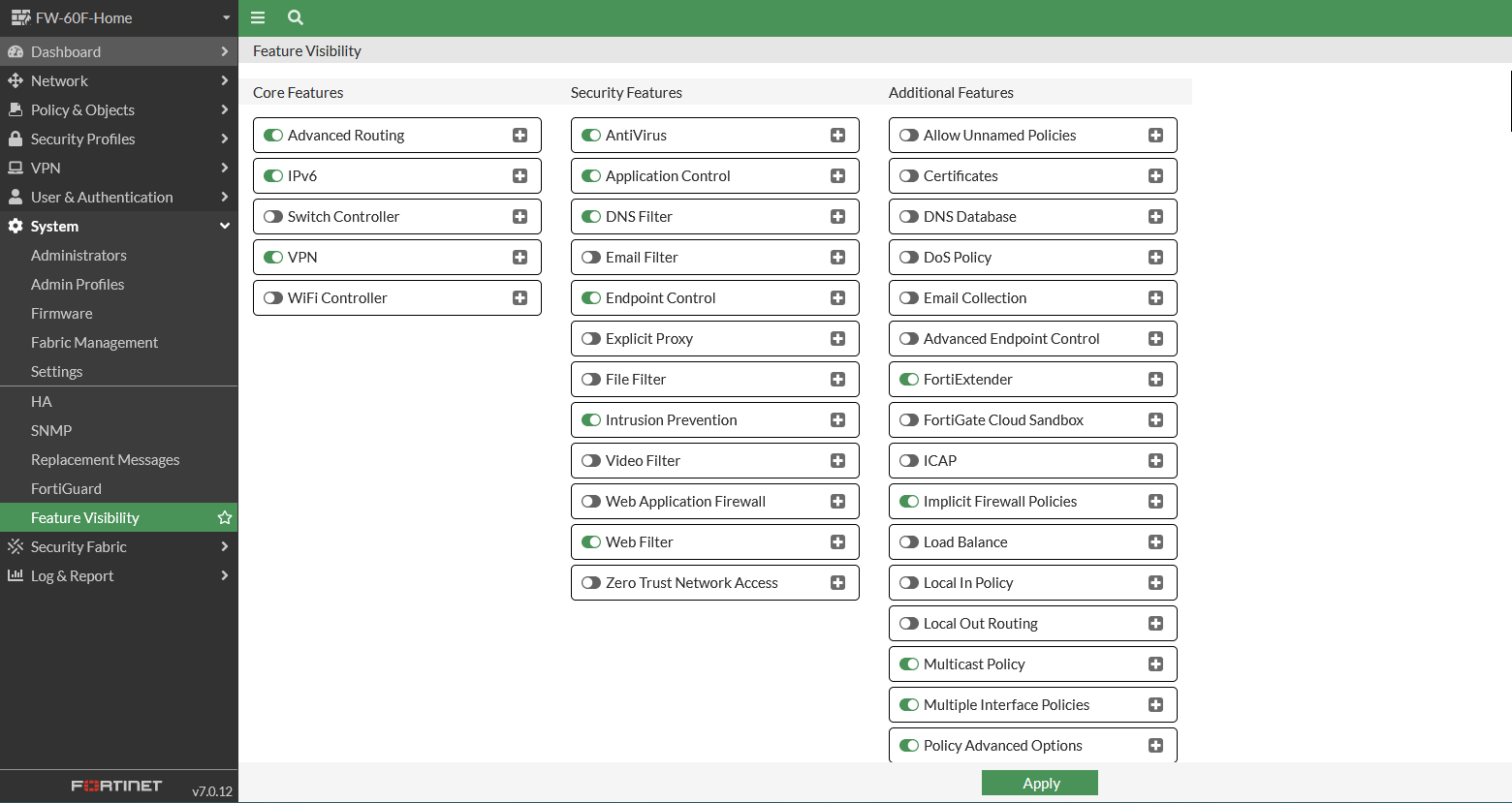
Task: Open the FW-60F-Home device dropdown
Action: coord(118,17)
